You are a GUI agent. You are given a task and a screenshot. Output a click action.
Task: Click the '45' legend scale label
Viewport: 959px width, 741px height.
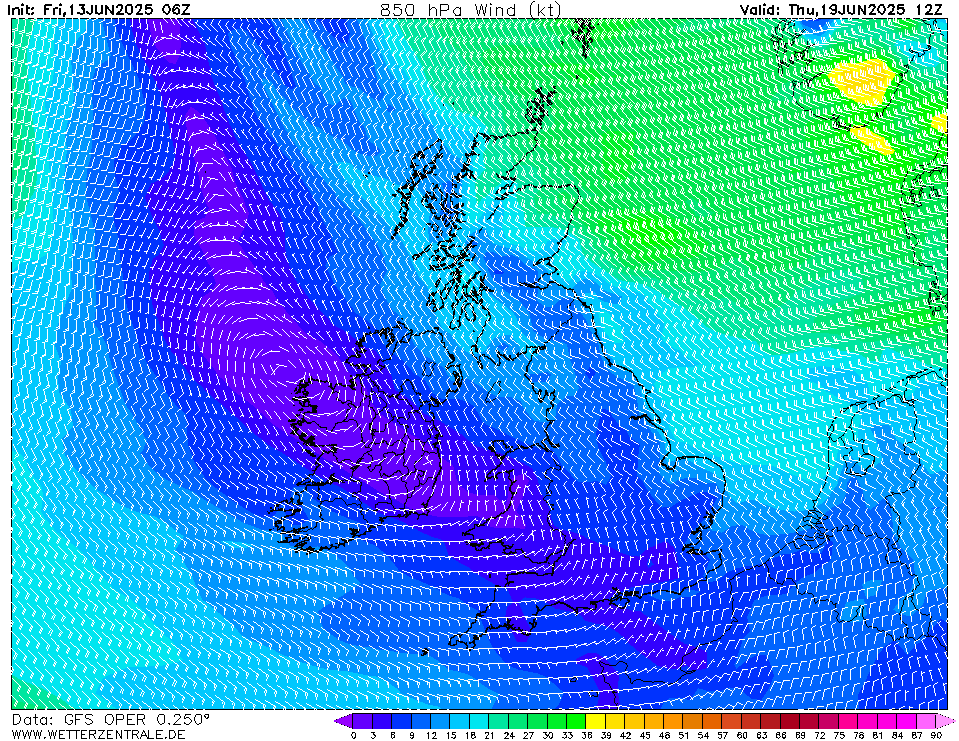645,735
